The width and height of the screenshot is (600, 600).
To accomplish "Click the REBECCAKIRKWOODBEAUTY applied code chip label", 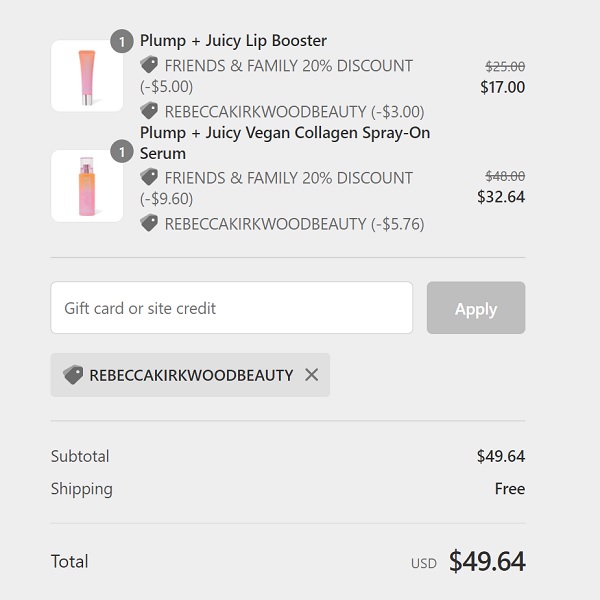I will tap(191, 375).
